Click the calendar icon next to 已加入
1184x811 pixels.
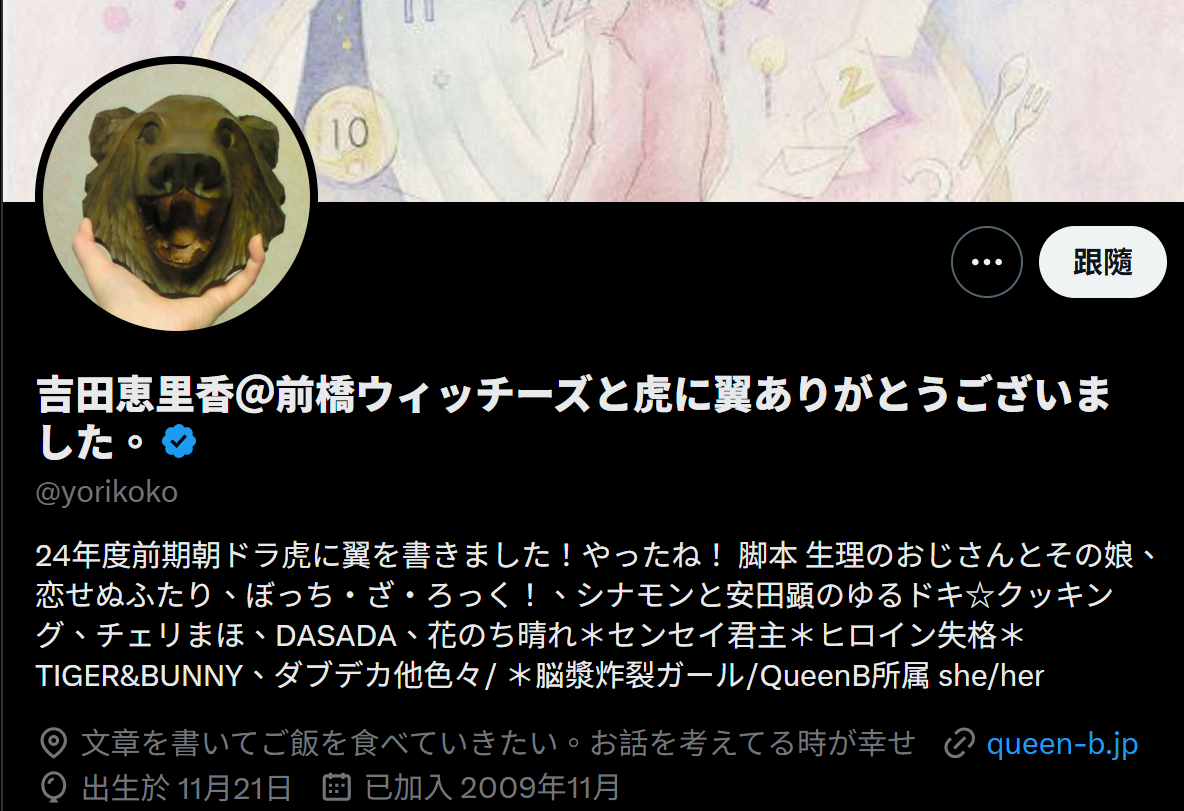[337, 787]
